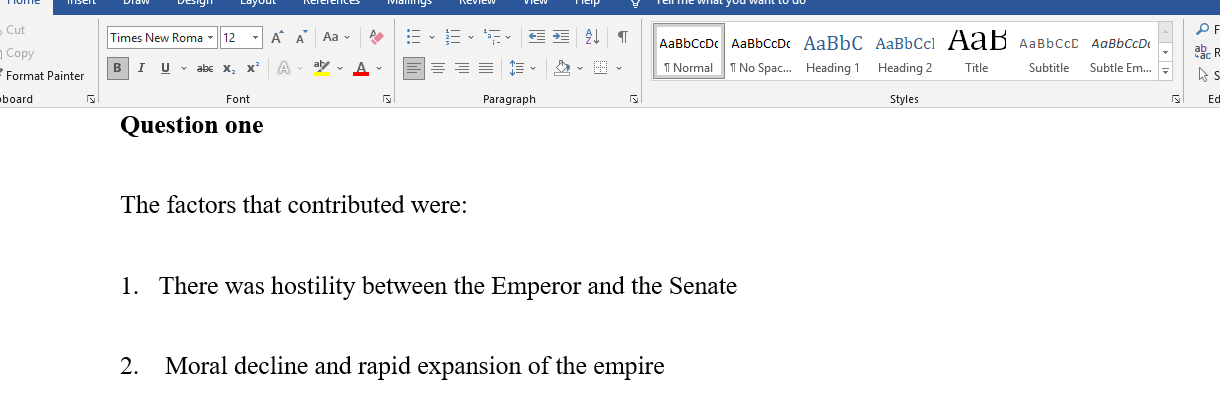The image size is (1220, 393).
Task: Click the Center alignment icon
Action: (x=438, y=68)
